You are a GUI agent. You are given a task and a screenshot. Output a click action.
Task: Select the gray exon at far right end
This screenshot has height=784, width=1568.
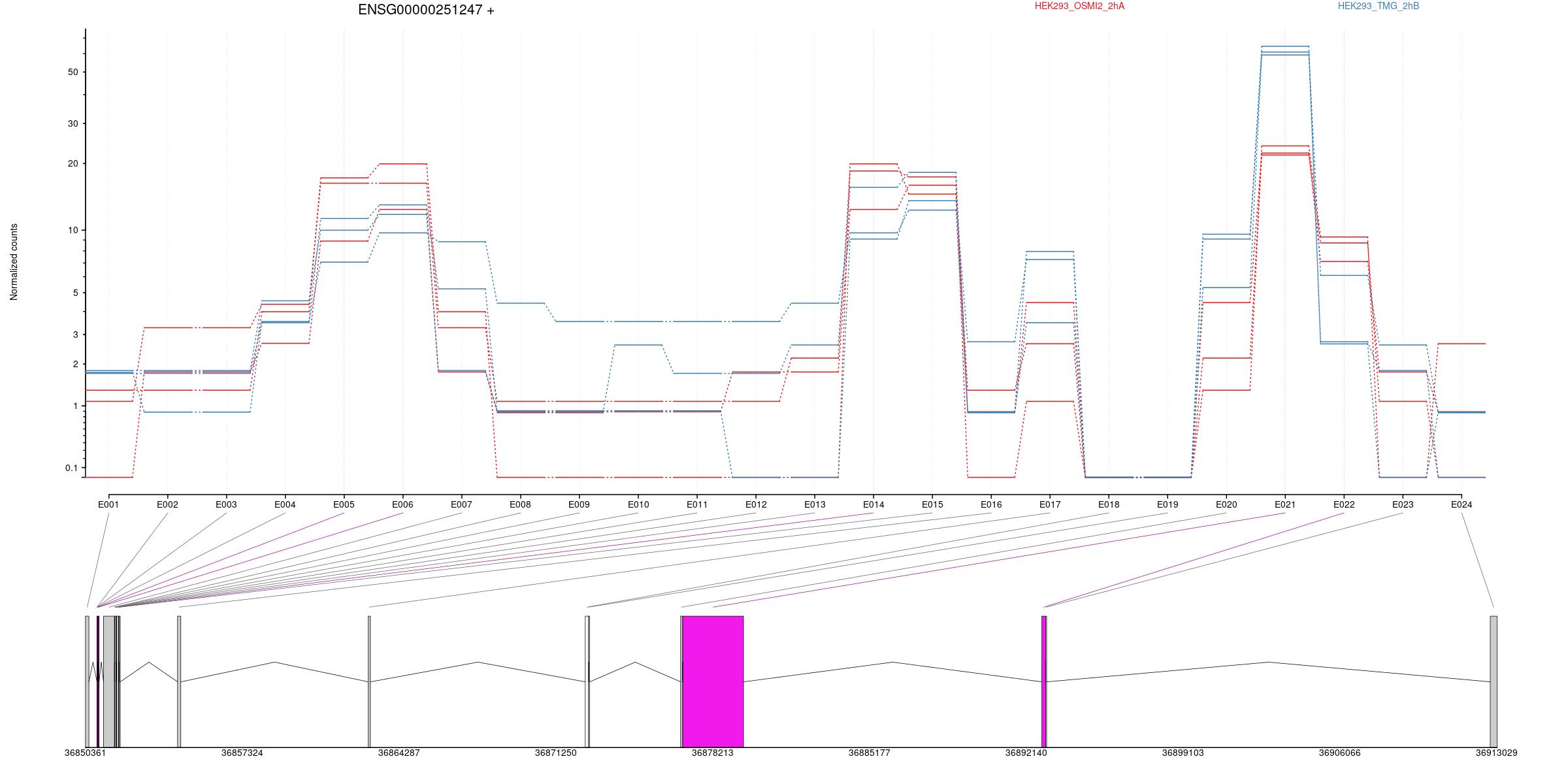[1494, 681]
